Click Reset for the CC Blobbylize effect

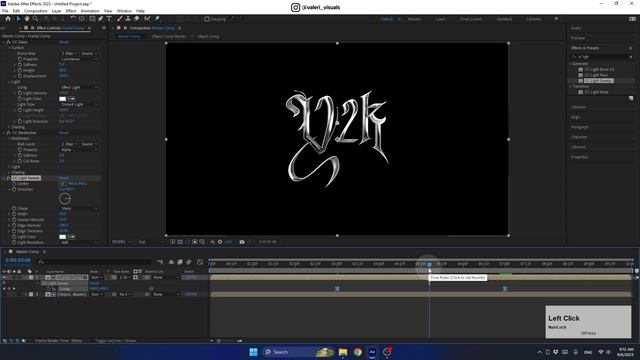(x=64, y=133)
